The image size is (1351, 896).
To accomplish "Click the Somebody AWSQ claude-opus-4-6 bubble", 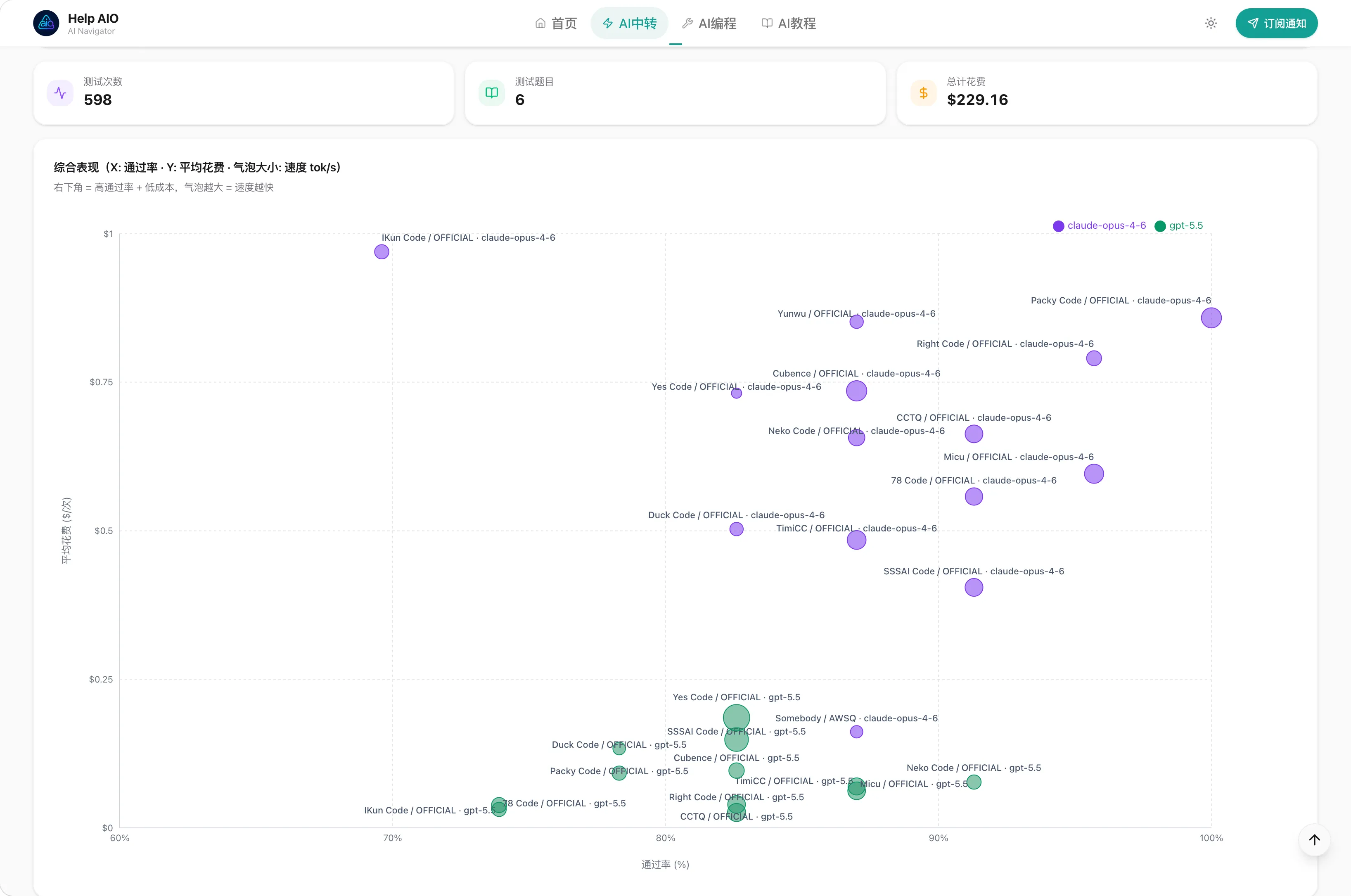I will tap(856, 732).
